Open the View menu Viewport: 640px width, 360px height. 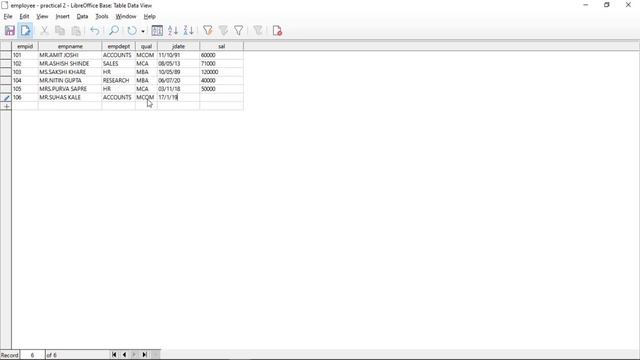[x=42, y=16]
